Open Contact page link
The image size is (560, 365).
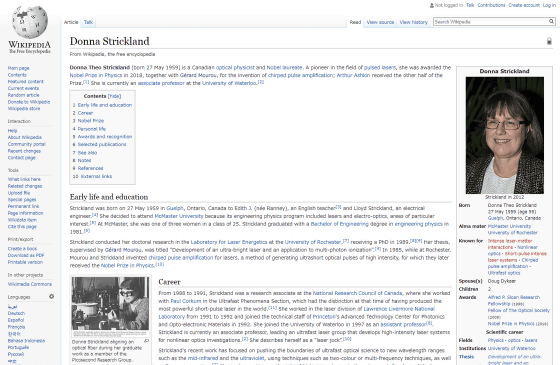[21, 158]
